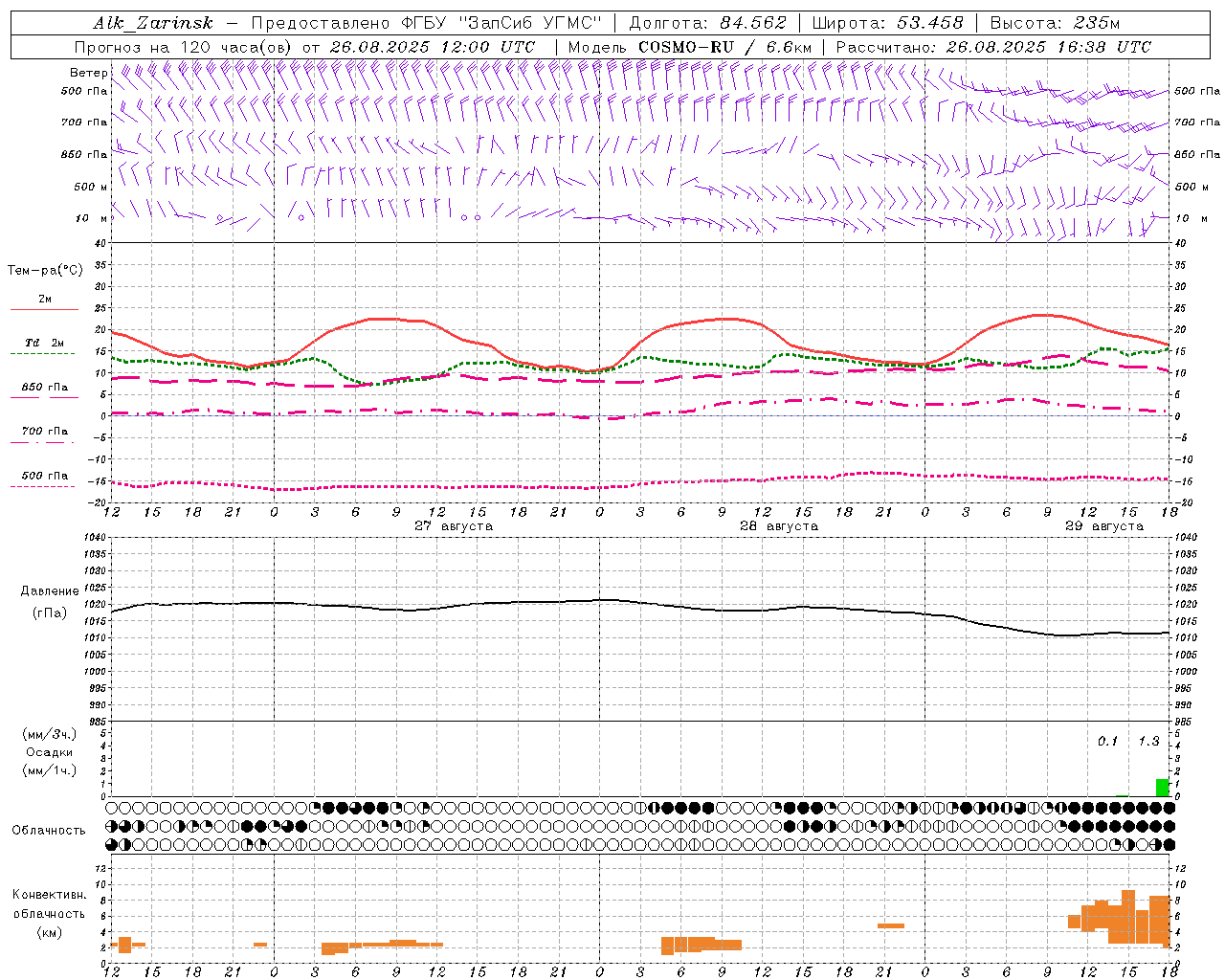Click the date label 27 августа

[x=454, y=526]
